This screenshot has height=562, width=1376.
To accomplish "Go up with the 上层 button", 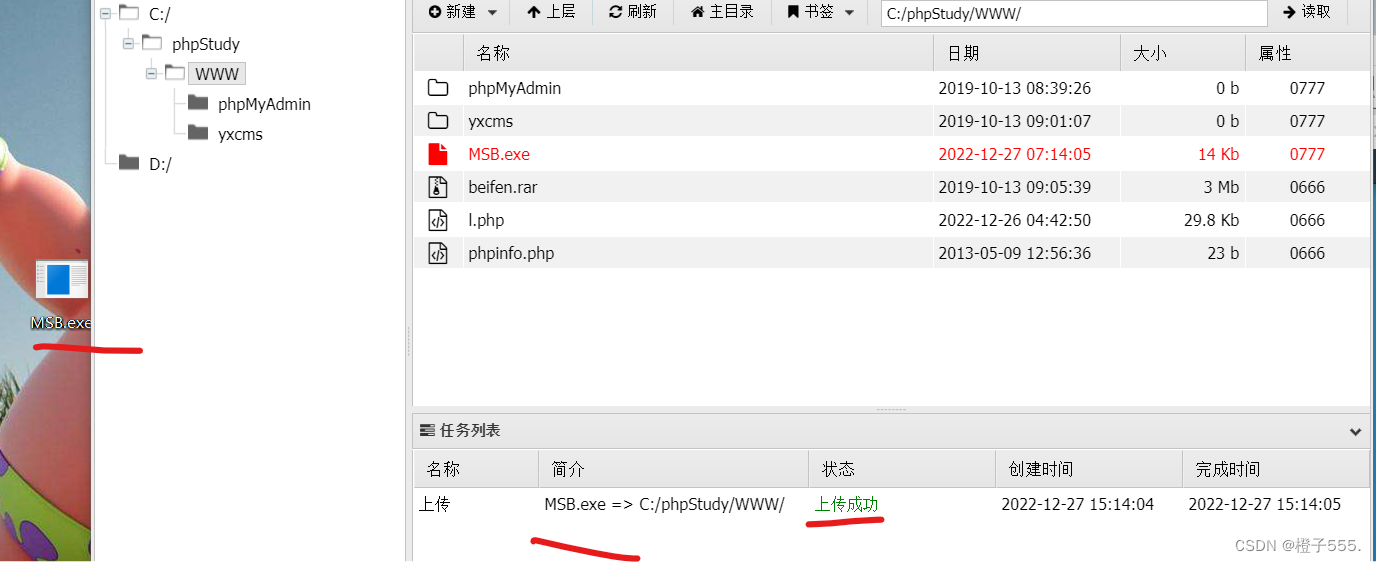I will [x=551, y=12].
